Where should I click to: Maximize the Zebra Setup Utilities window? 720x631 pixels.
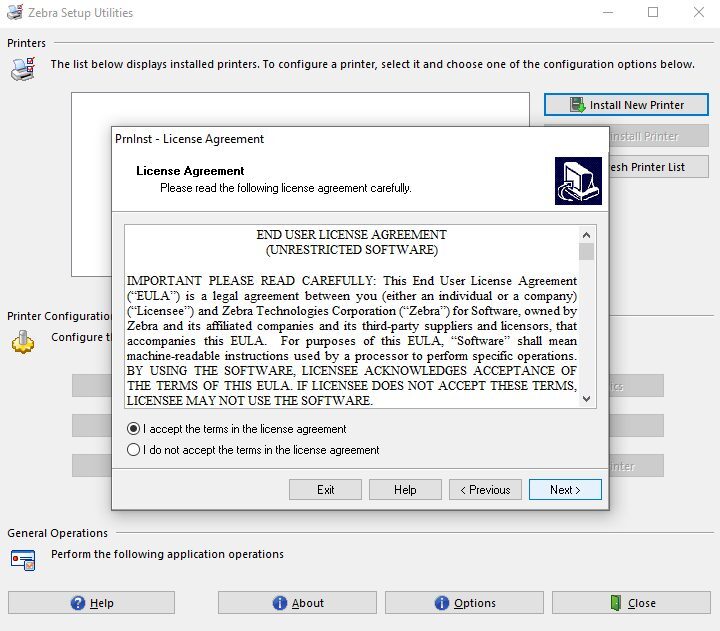(653, 12)
